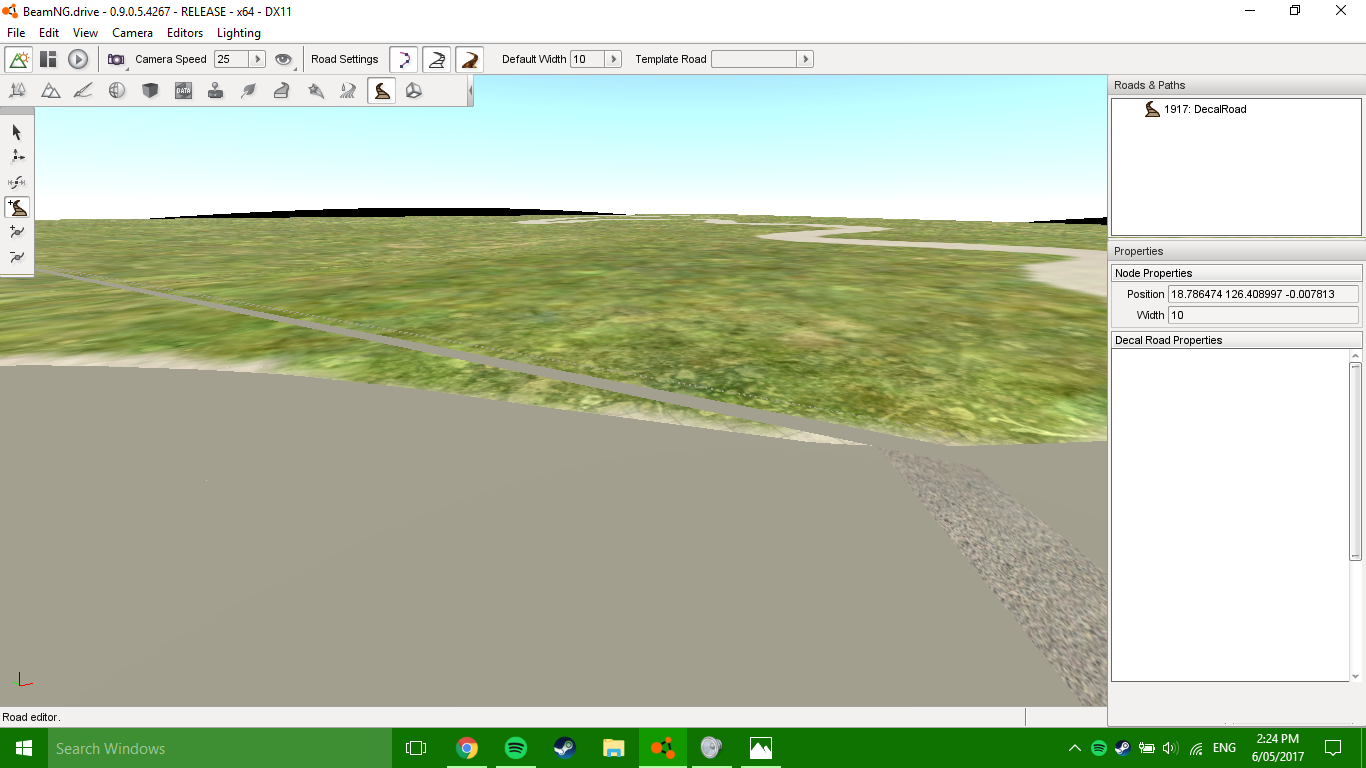Select the Terrain Editor mountains icon
The height and width of the screenshot is (768, 1366).
click(51, 90)
